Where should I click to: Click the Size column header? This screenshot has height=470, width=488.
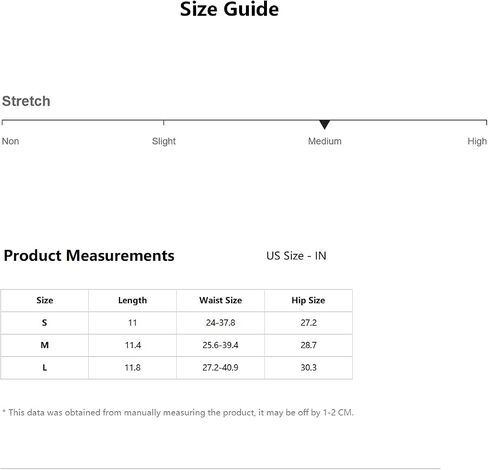45,300
